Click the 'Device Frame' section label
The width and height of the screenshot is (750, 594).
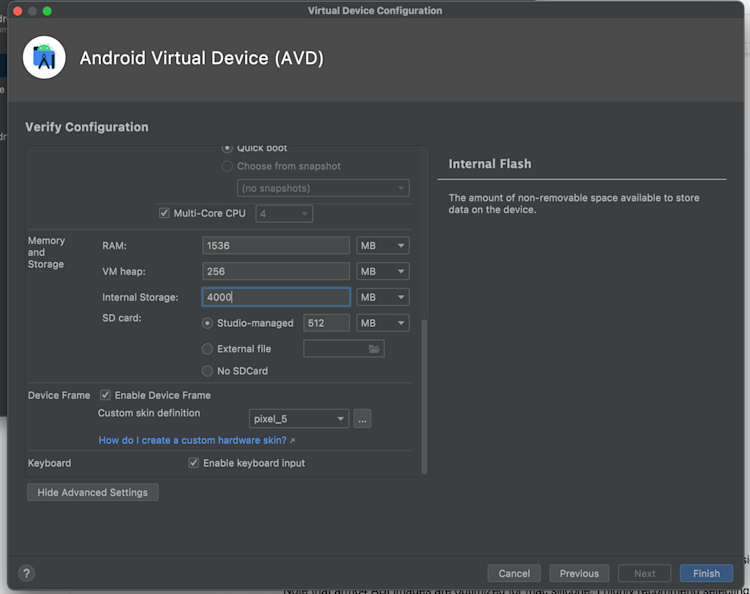59,395
